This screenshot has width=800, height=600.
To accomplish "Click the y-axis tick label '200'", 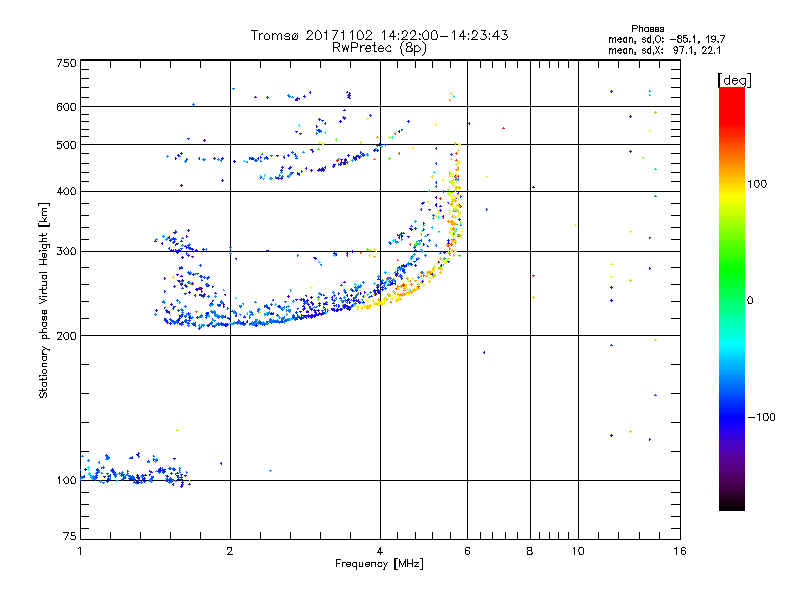I will [66, 336].
